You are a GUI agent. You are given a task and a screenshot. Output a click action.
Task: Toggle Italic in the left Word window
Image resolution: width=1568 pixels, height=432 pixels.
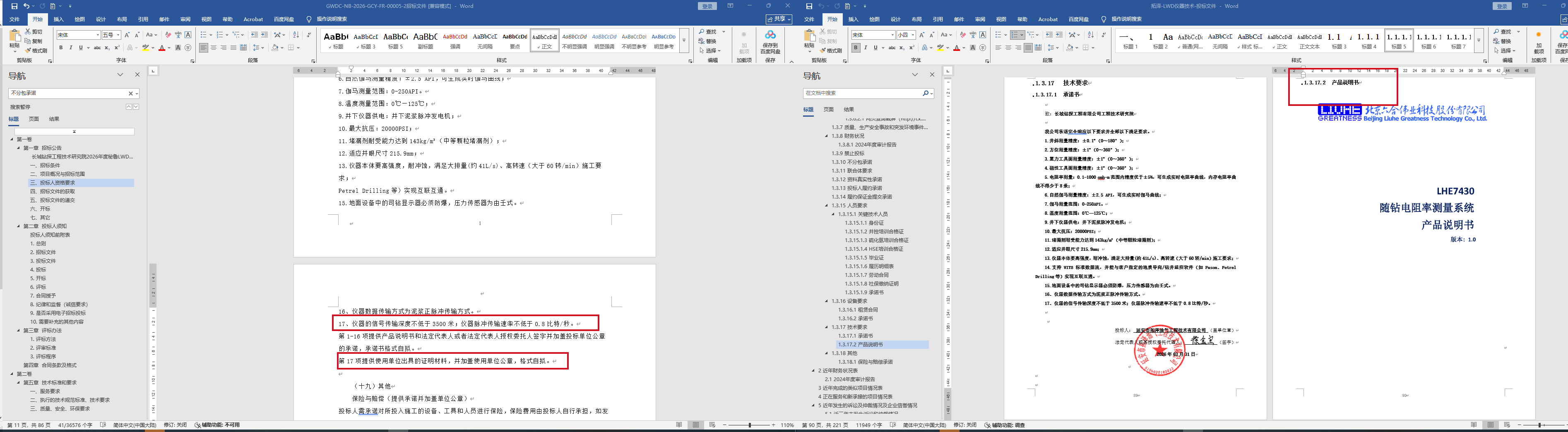(71, 48)
